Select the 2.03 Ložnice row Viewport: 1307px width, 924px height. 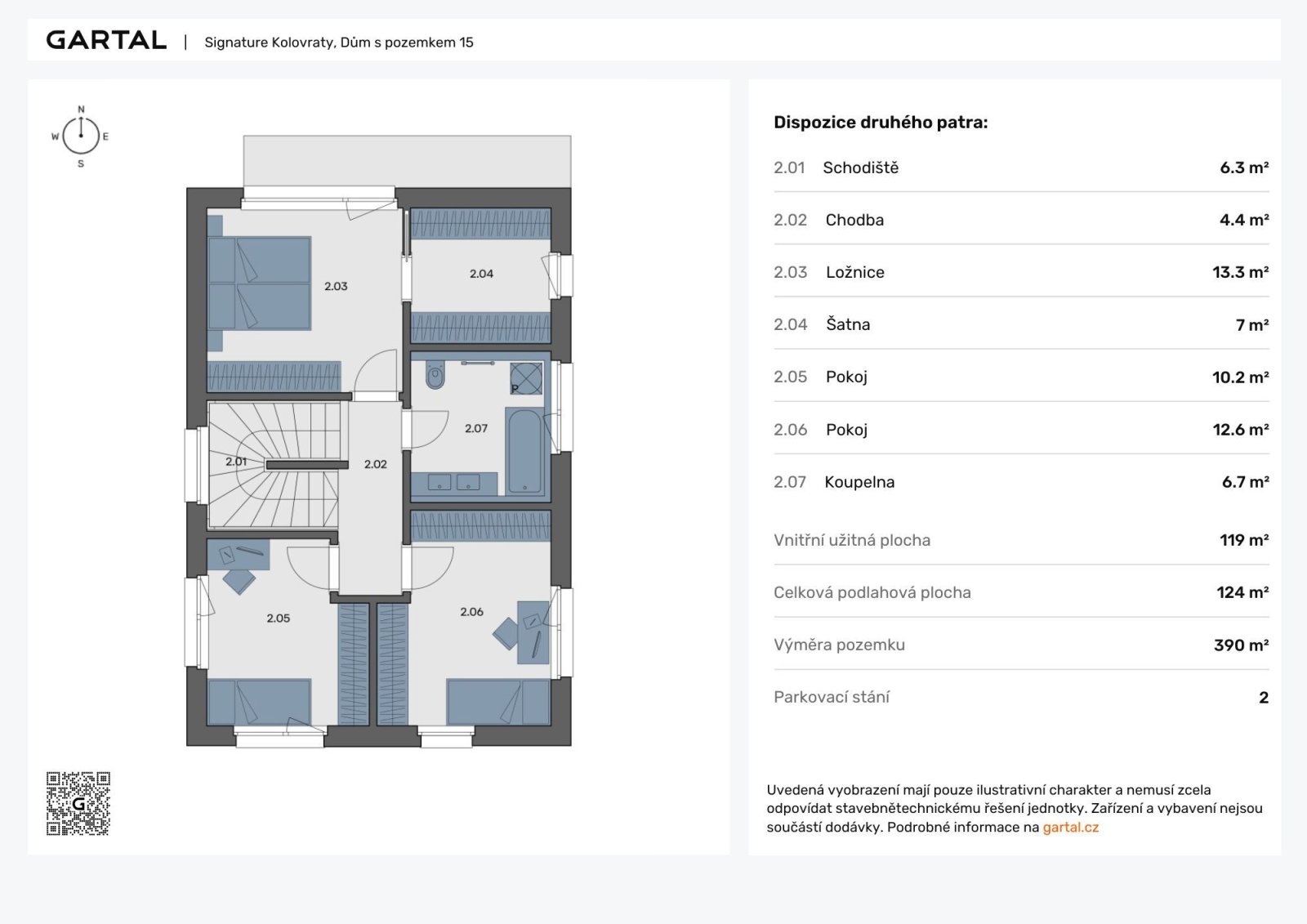pyautogui.click(x=1020, y=272)
